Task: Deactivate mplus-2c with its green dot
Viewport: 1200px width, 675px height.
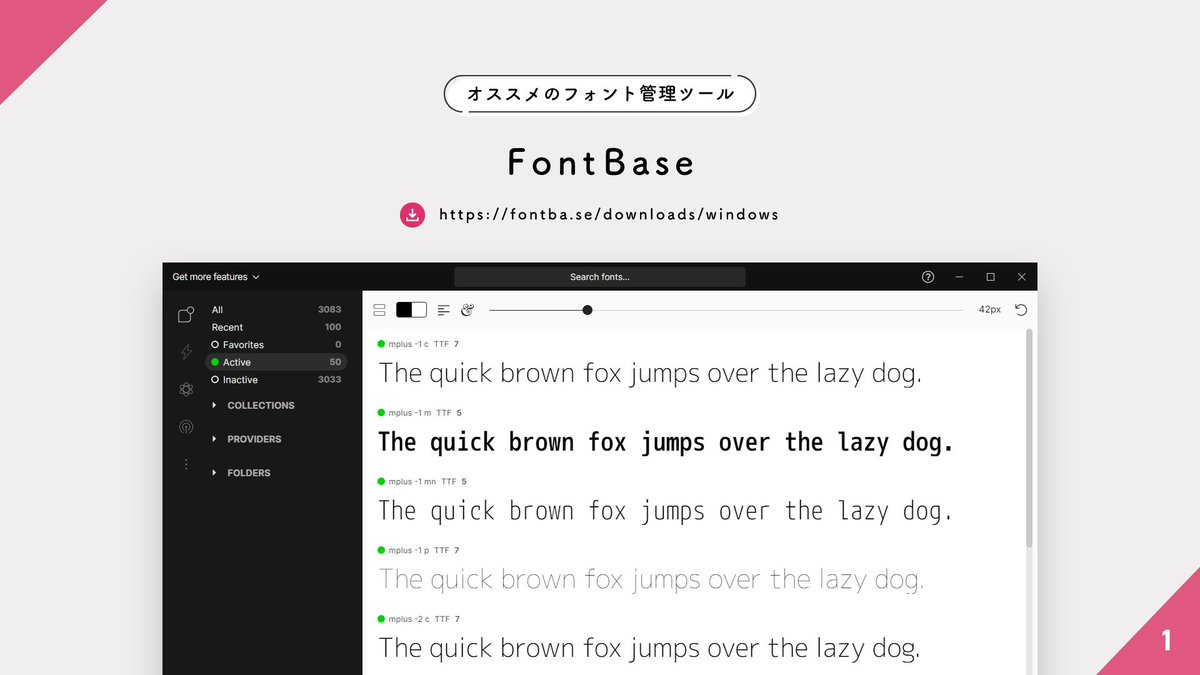Action: point(381,619)
